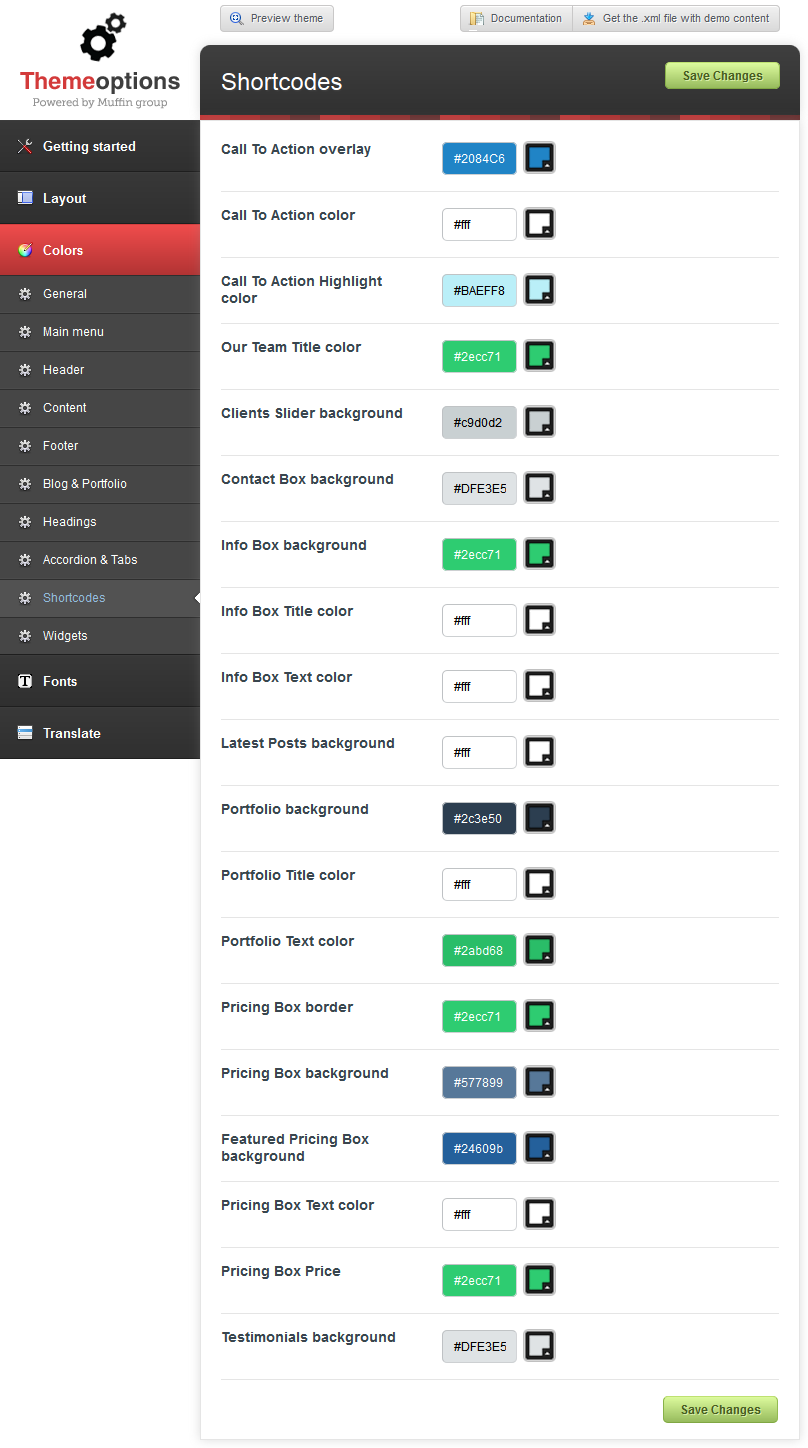Viewport: 808px width, 1448px height.
Task: Open picker swatch for Info Box background
Action: click(x=540, y=554)
